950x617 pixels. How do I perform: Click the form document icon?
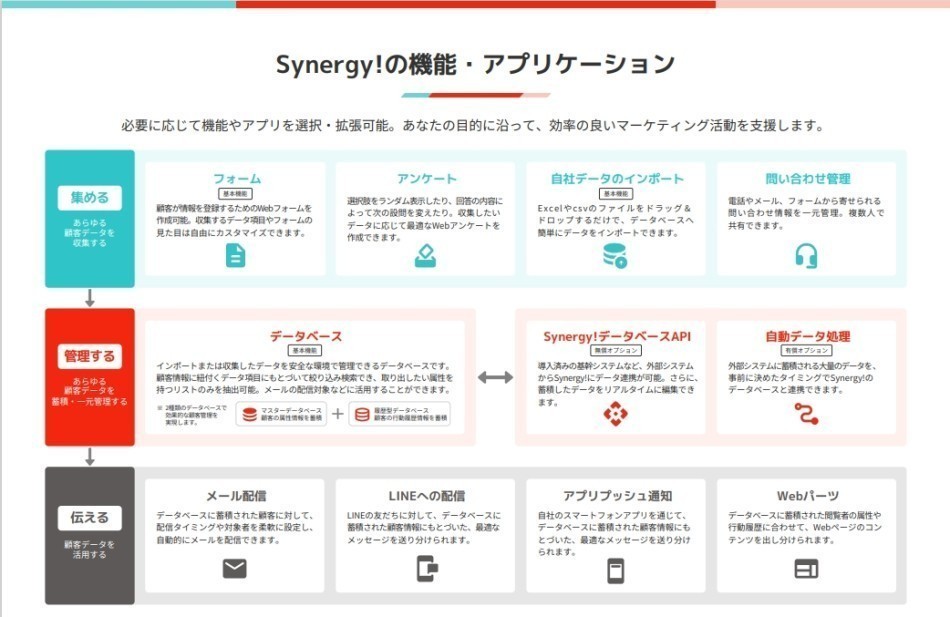coord(235,256)
